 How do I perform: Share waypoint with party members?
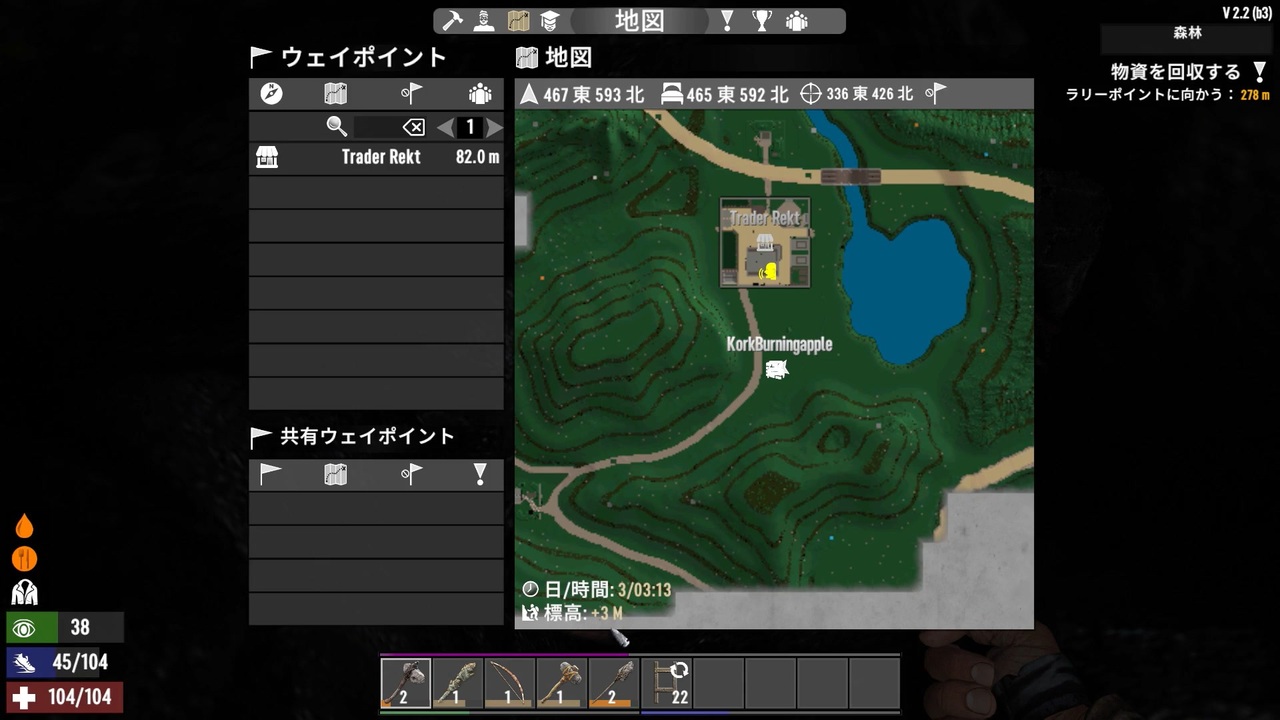[x=480, y=93]
